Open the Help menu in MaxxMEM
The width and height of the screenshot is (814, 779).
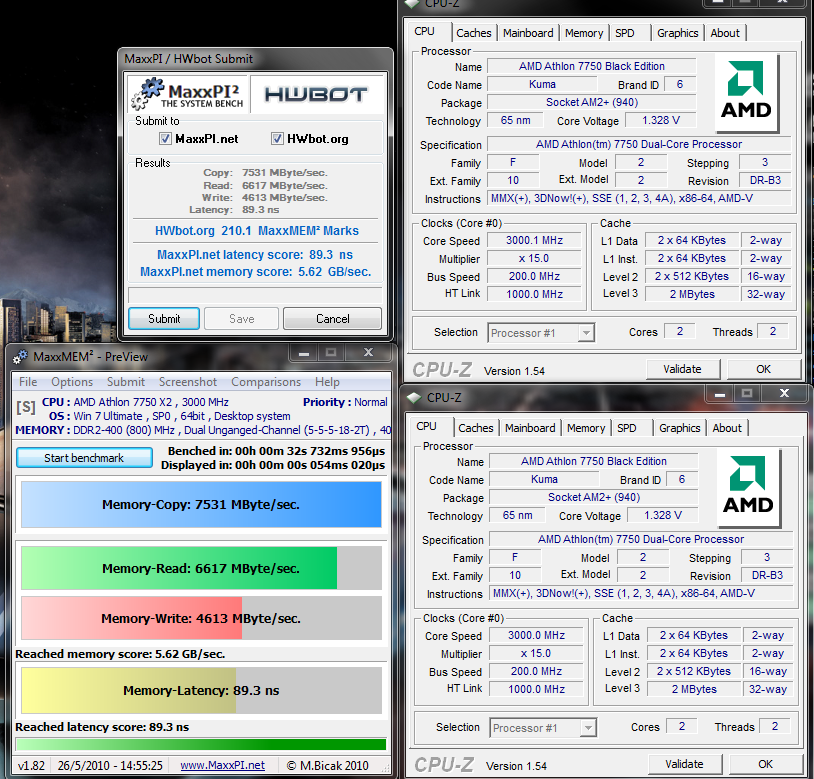327,382
